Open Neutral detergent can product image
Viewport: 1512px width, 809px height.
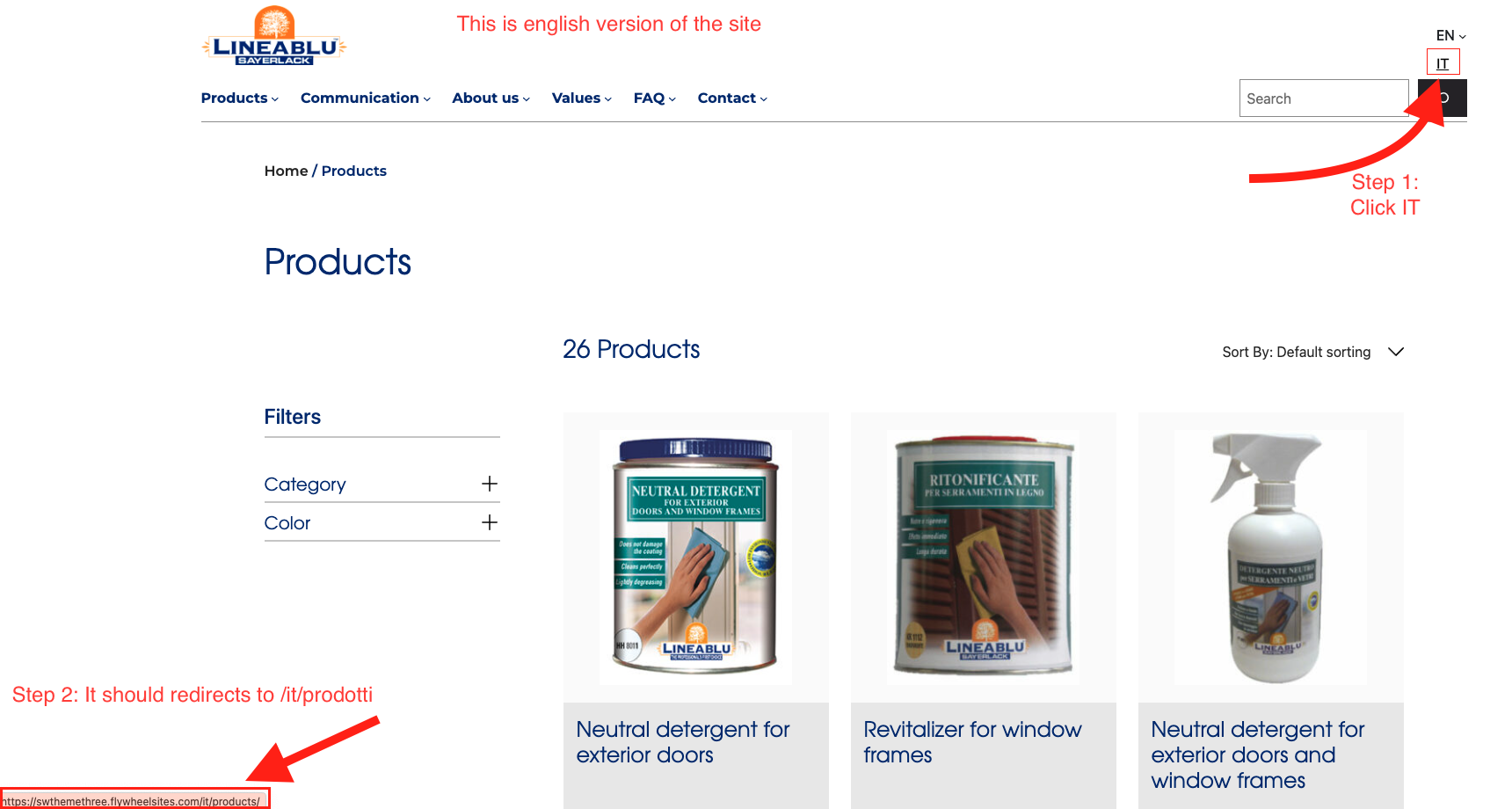coord(696,558)
